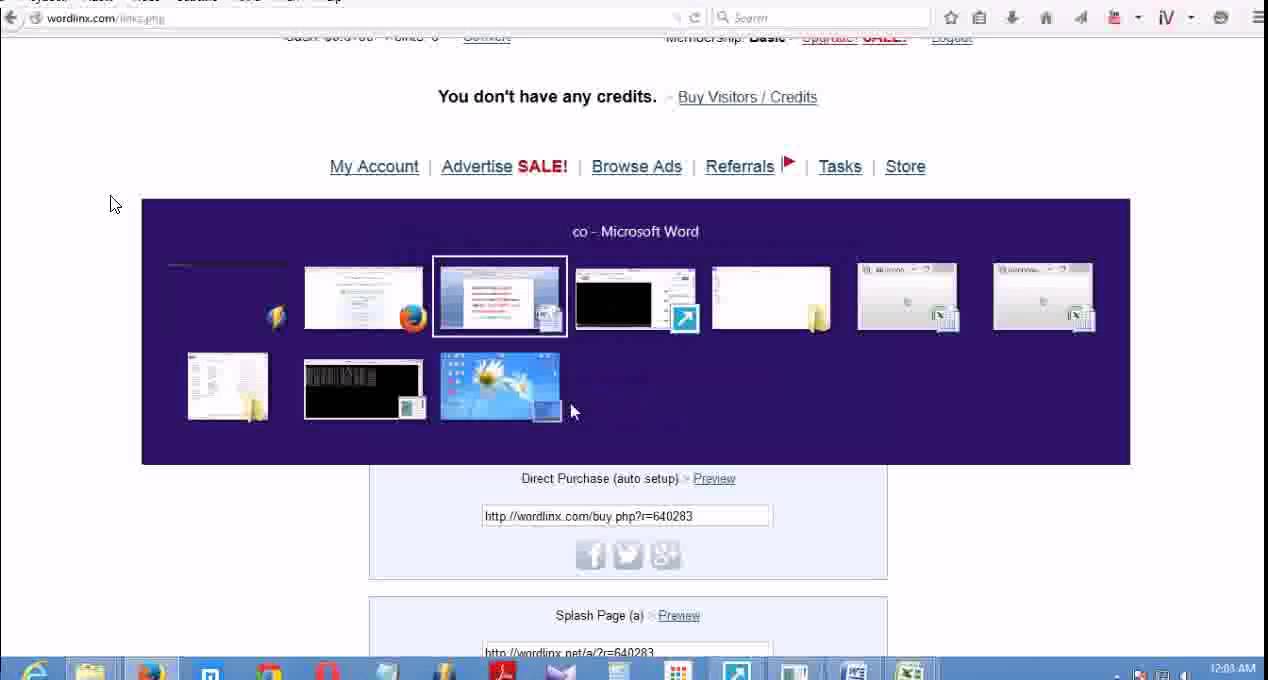The height and width of the screenshot is (680, 1268).
Task: Open the Firefox hamburger menu
Action: pyautogui.click(x=1258, y=18)
